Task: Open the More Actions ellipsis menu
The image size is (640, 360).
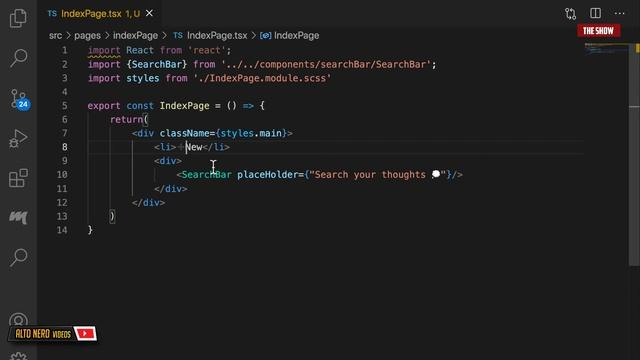Action: (x=620, y=13)
